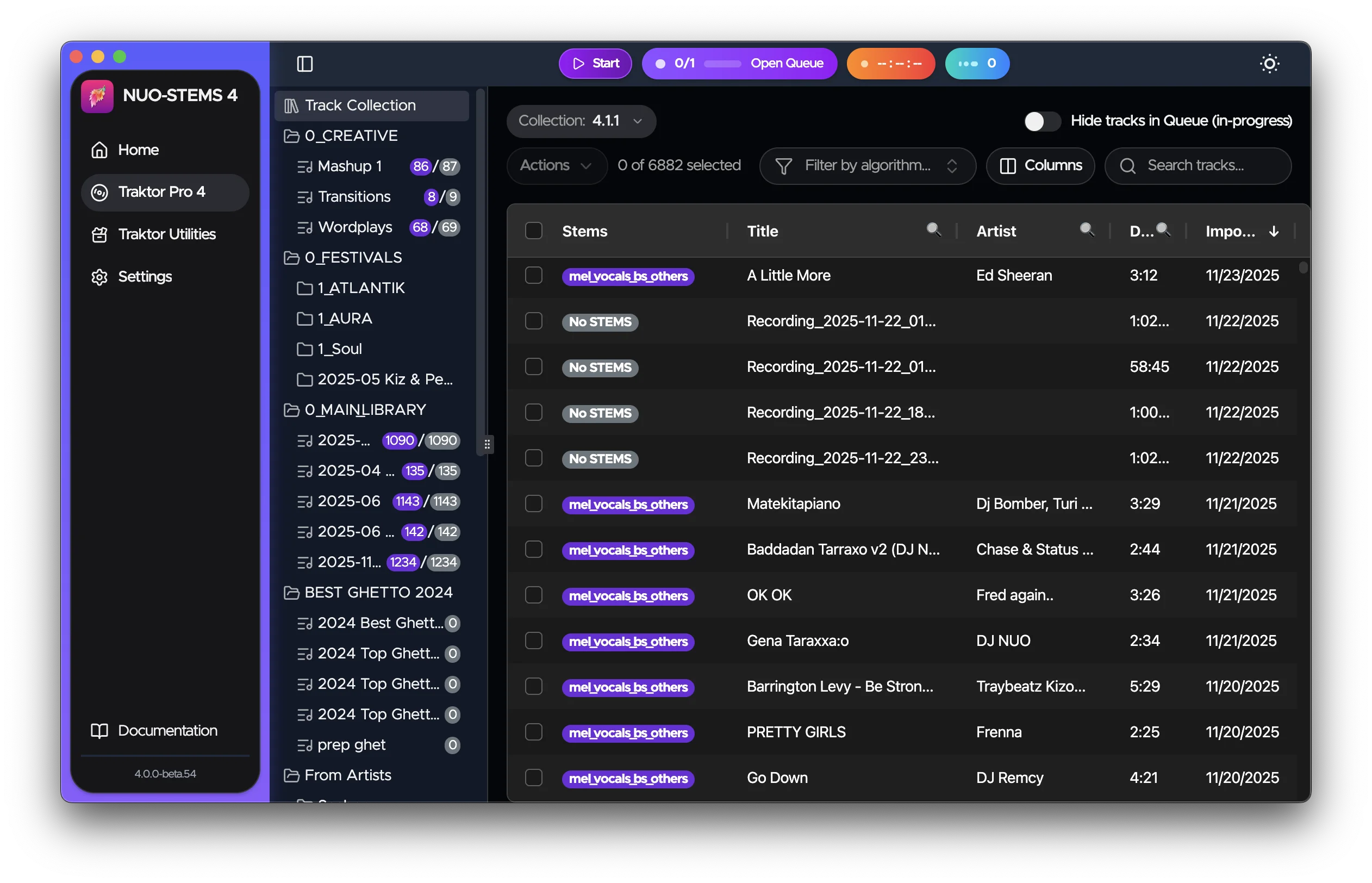Open the Track Collection library view
Image resolution: width=1372 pixels, height=883 pixels.
click(x=359, y=105)
